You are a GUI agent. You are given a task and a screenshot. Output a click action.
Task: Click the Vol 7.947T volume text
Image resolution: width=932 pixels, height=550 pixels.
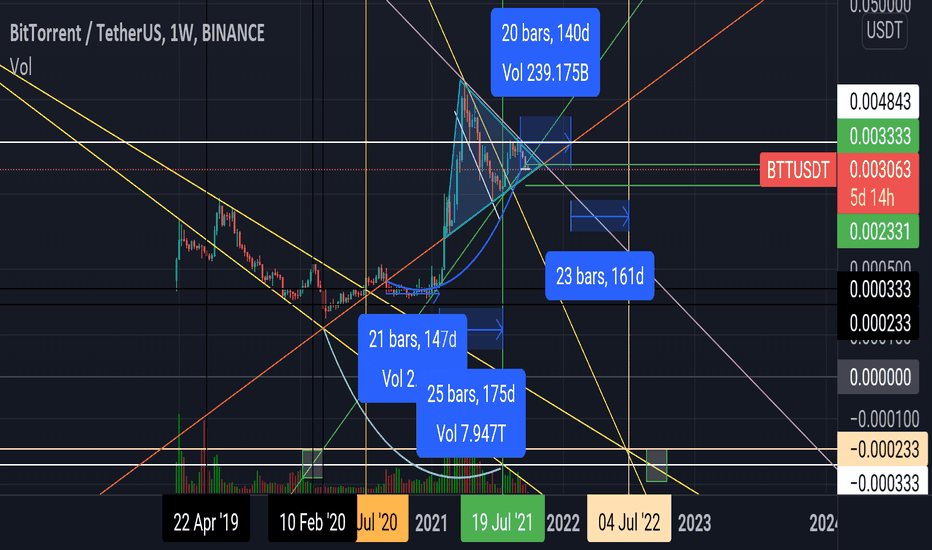click(471, 434)
